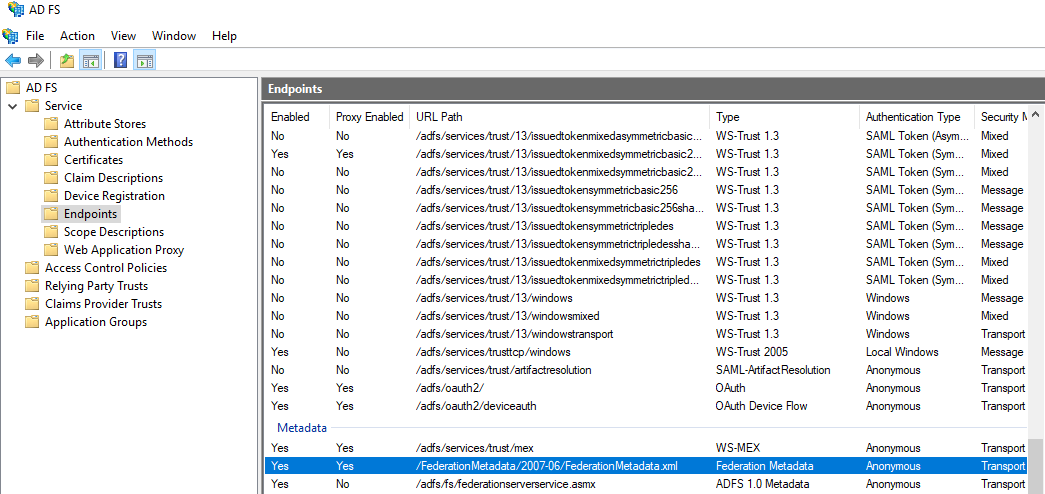Select the Access Control Policies tree item
This screenshot has height=494, width=1045.
[106, 267]
